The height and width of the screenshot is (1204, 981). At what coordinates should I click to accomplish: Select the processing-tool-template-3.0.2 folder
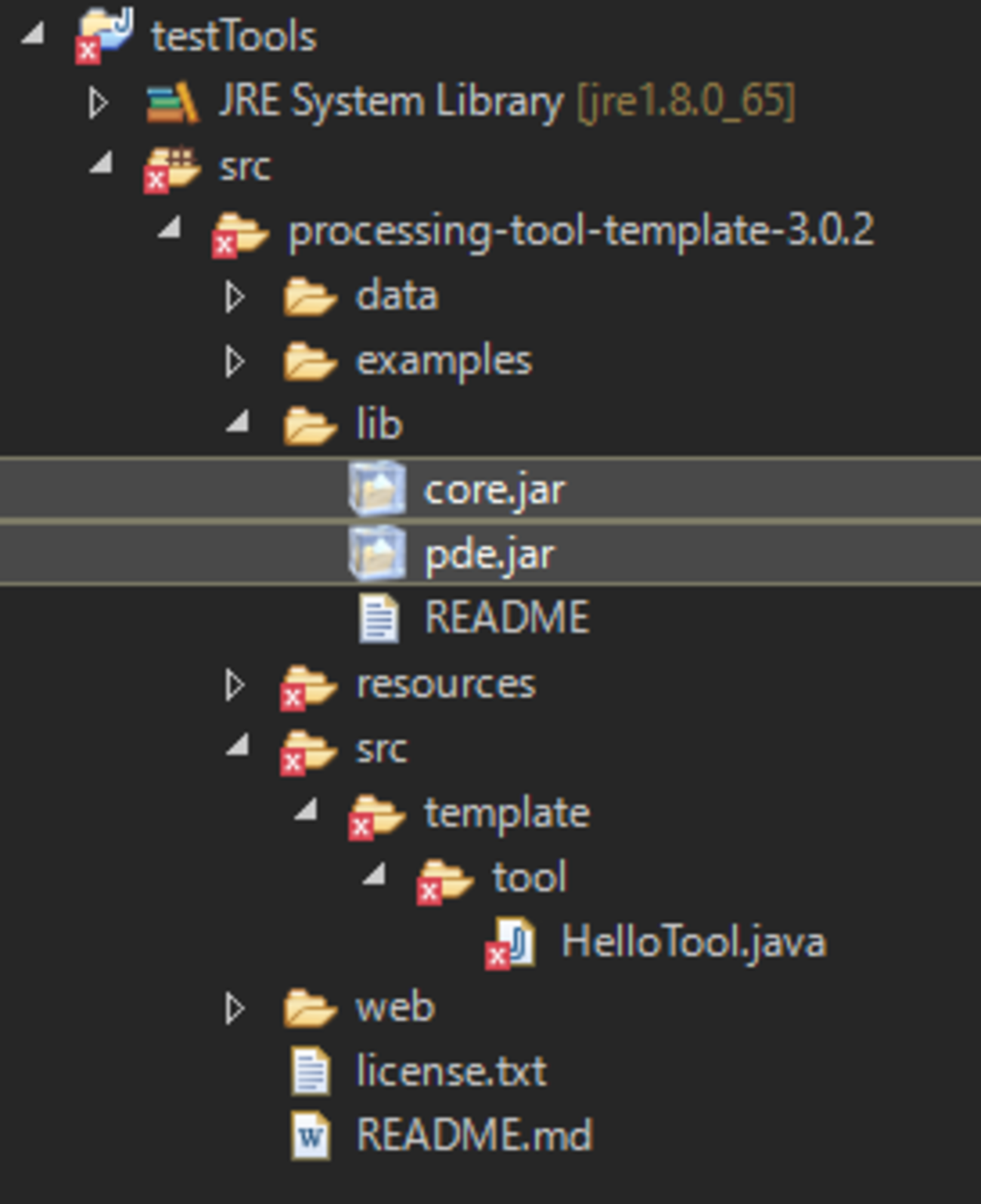click(580, 230)
